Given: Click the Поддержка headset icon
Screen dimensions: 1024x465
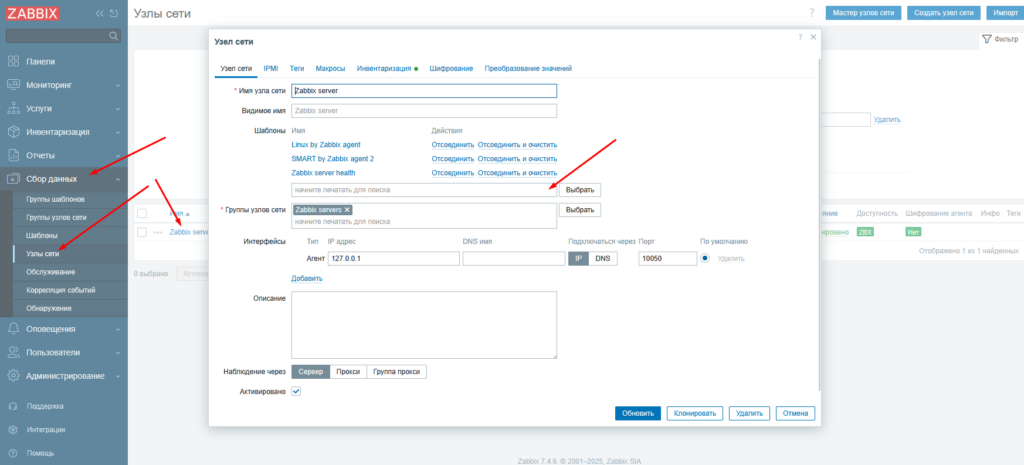Looking at the screenshot, I should [x=14, y=406].
